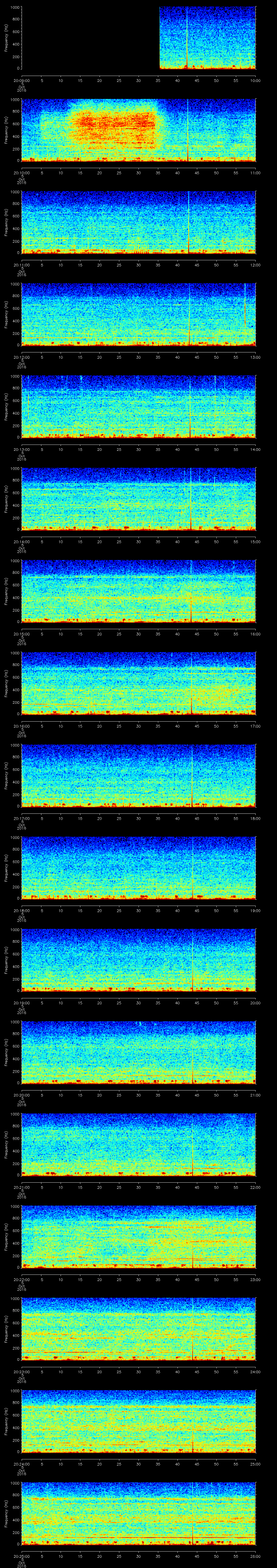
Task: View the spectrogram panel starting at 20:13:00
Action: 139,407
